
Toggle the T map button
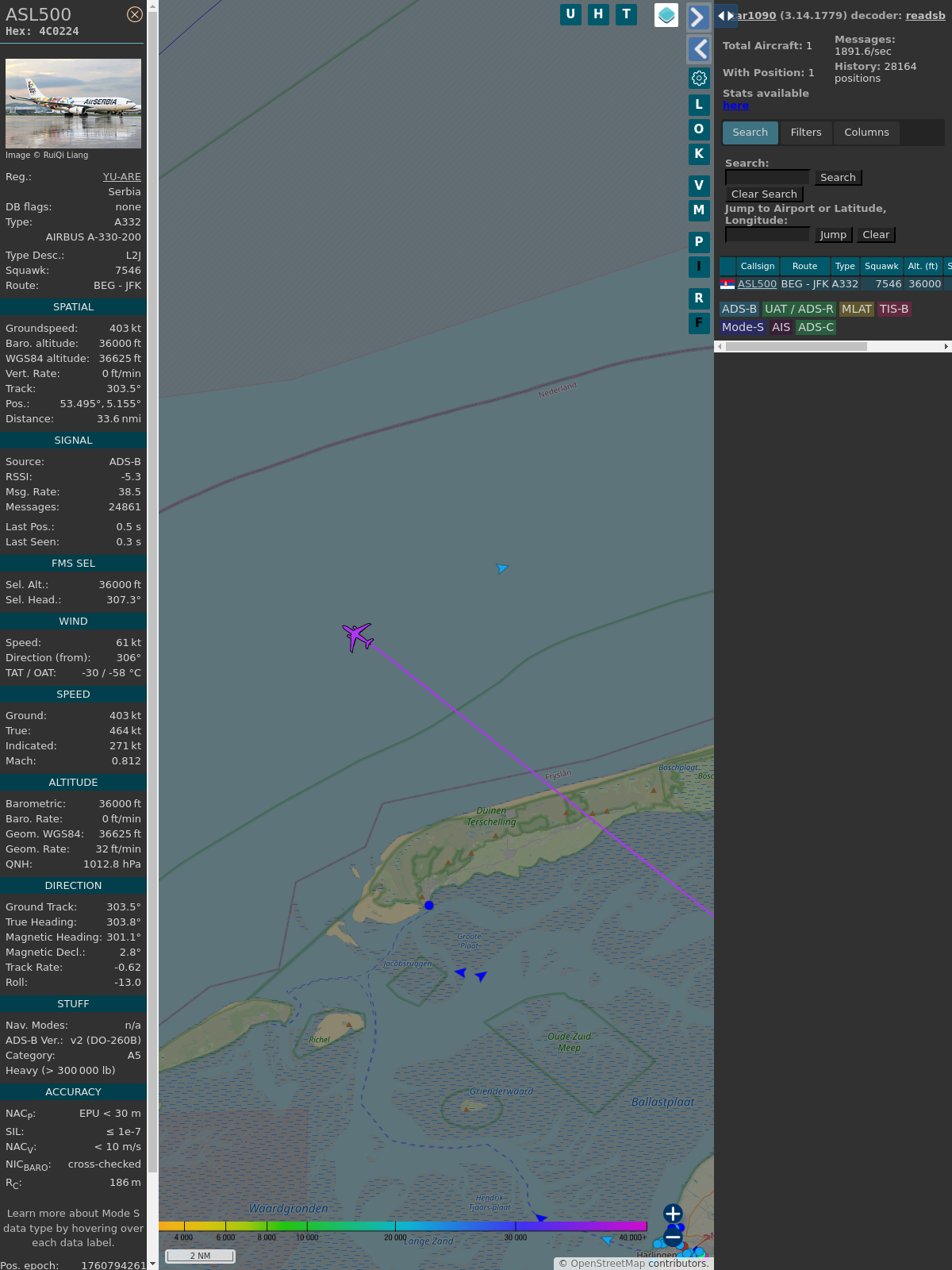pyautogui.click(x=626, y=14)
